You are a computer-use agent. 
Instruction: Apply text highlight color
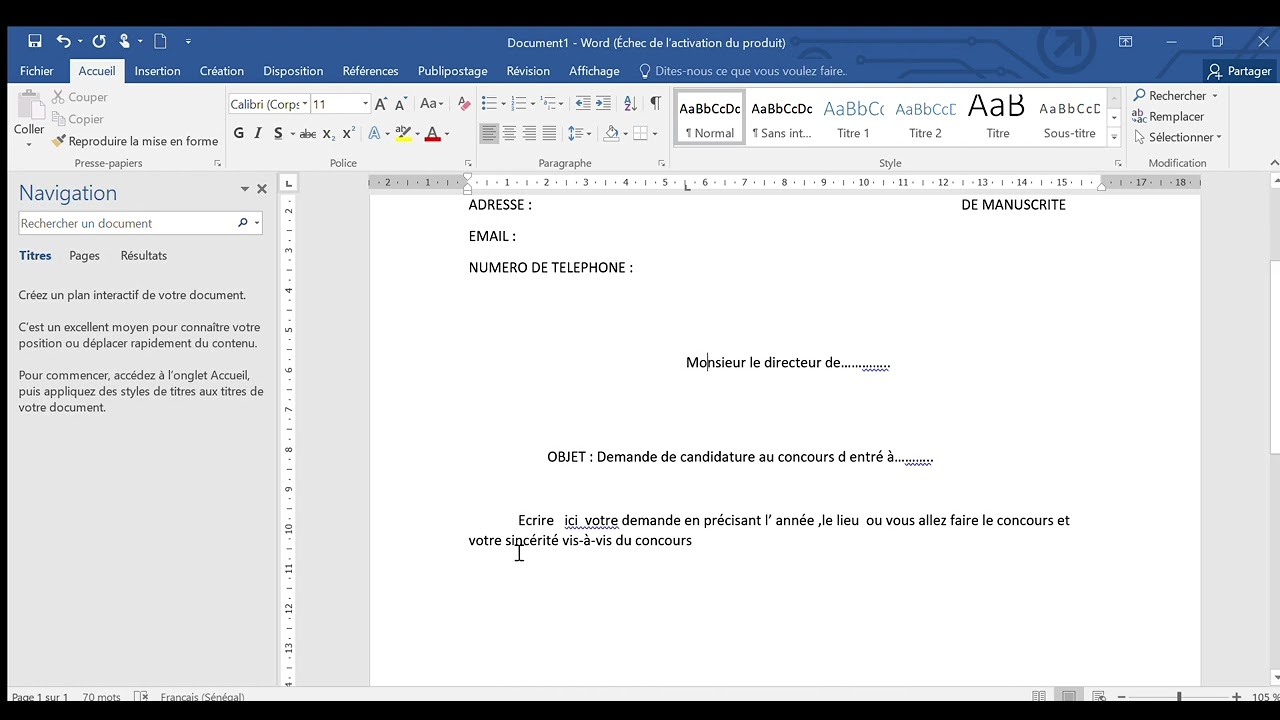click(x=403, y=133)
